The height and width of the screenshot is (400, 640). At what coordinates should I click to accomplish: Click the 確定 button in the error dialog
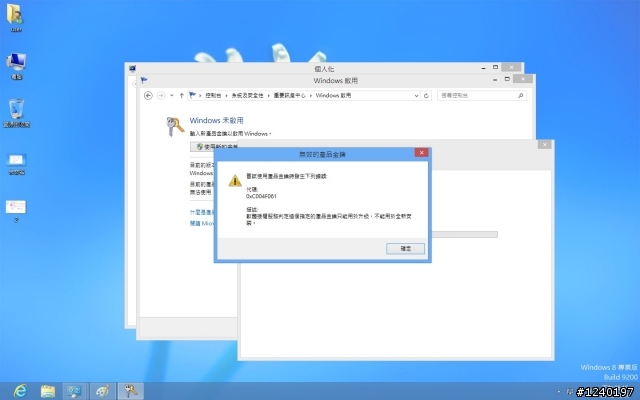(405, 249)
